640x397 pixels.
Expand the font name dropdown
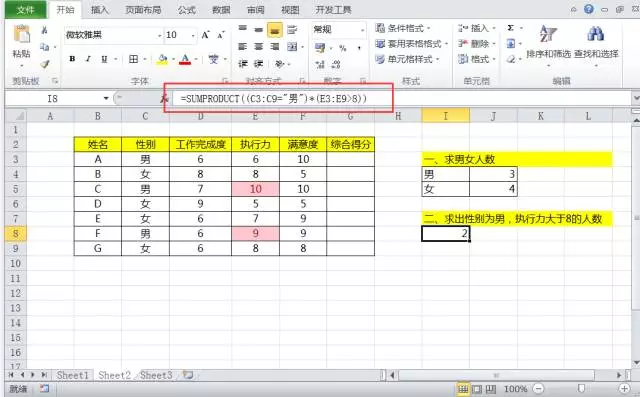coord(160,35)
